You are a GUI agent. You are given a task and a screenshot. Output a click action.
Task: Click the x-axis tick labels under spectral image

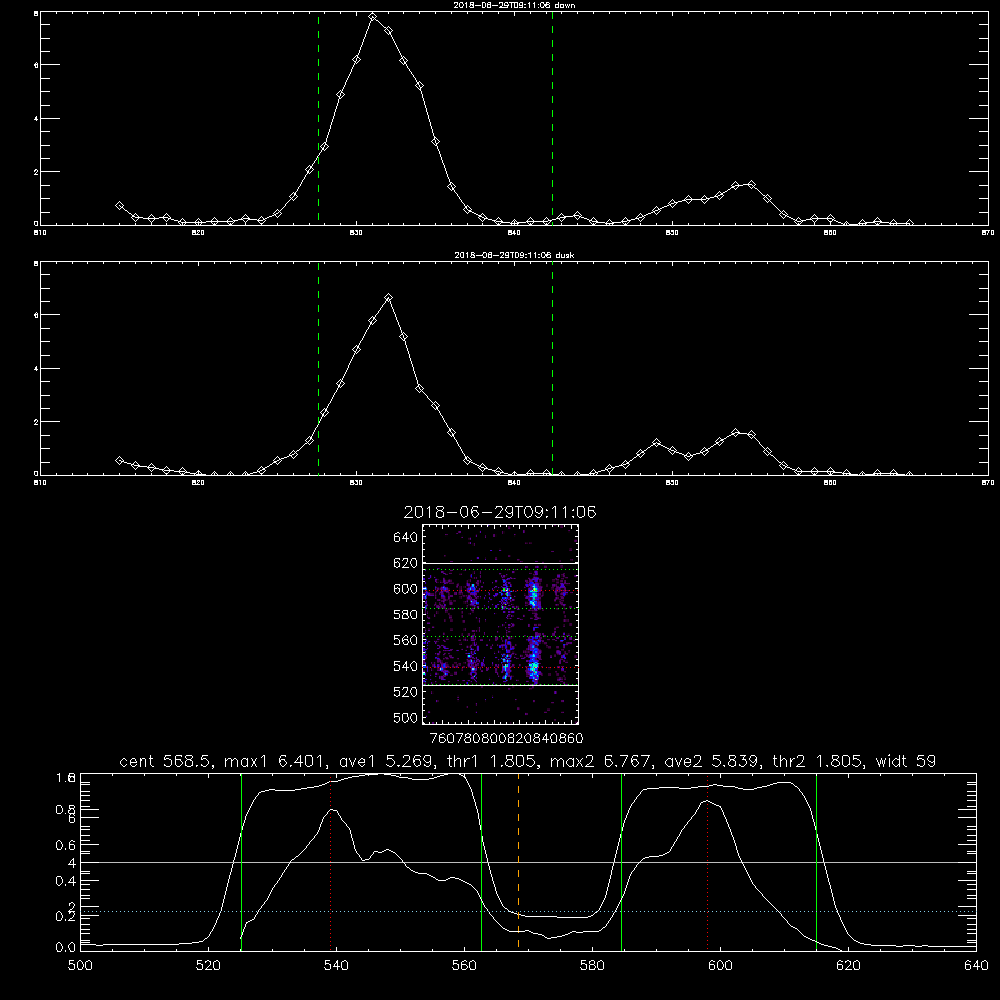[x=506, y=738]
